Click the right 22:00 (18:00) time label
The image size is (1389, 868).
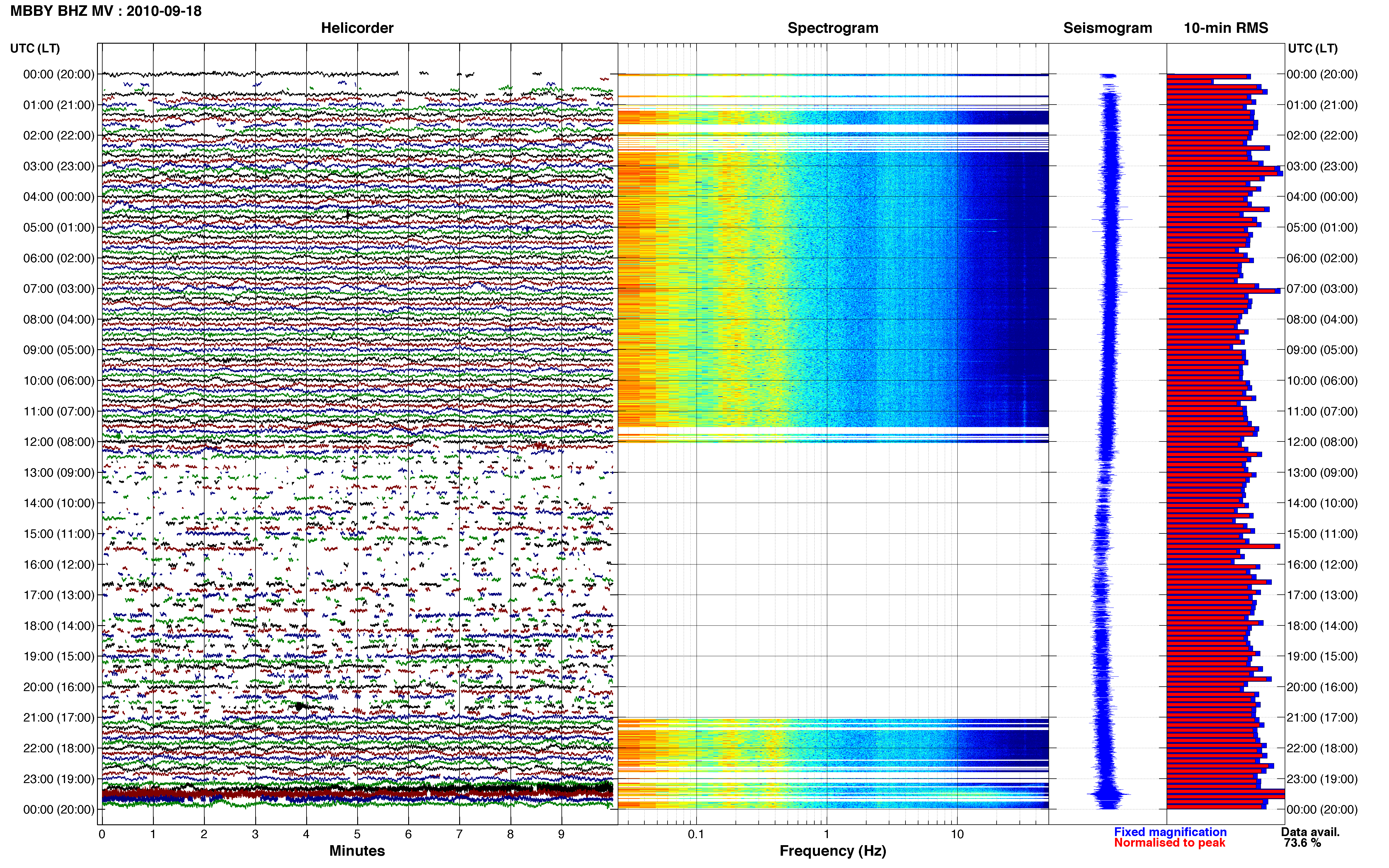point(1322,748)
